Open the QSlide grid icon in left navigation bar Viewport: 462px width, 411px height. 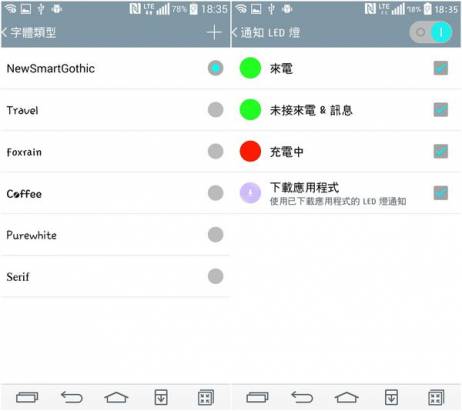[x=206, y=397]
